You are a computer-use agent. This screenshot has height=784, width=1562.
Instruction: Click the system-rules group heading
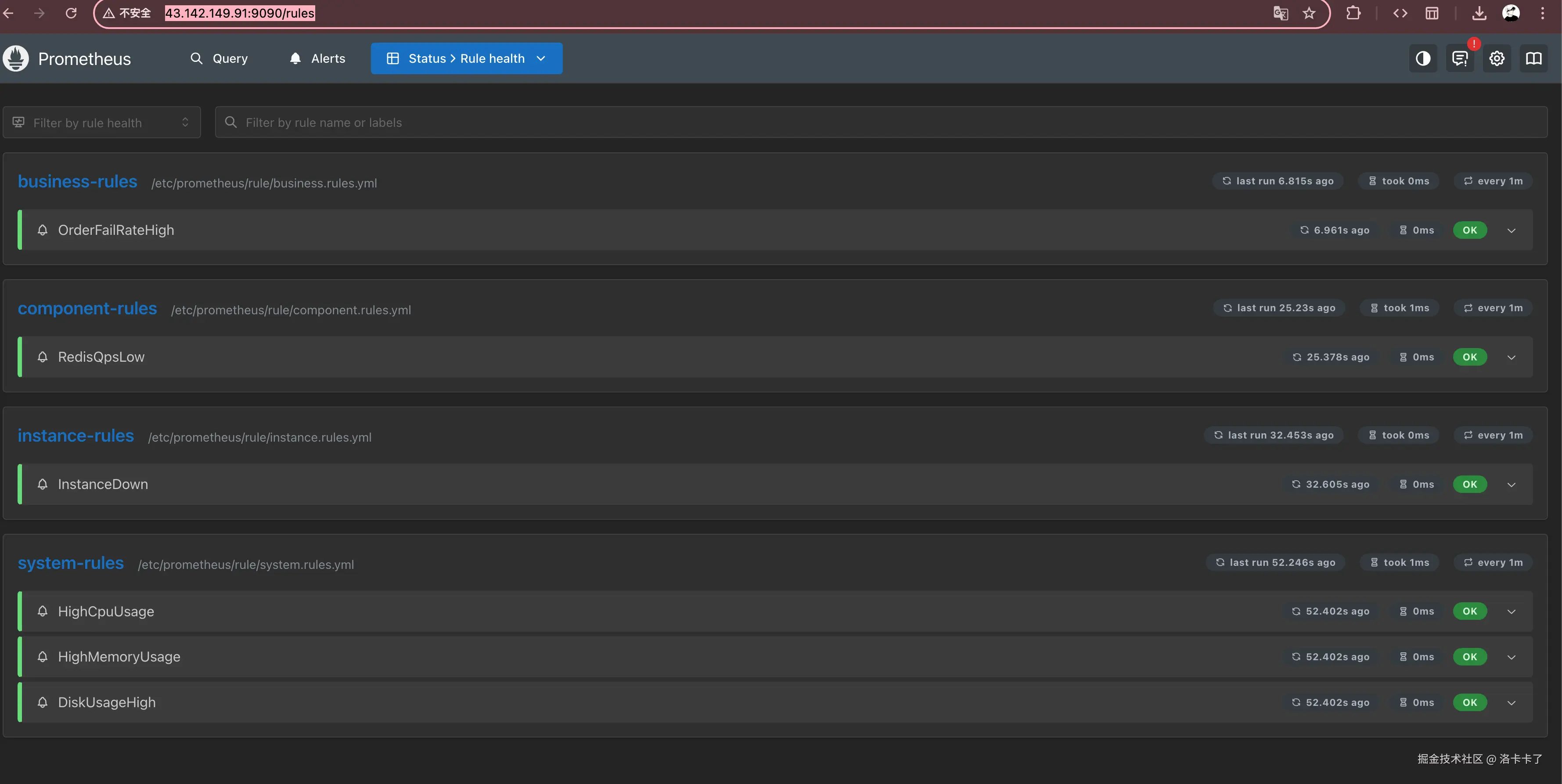[x=71, y=563]
